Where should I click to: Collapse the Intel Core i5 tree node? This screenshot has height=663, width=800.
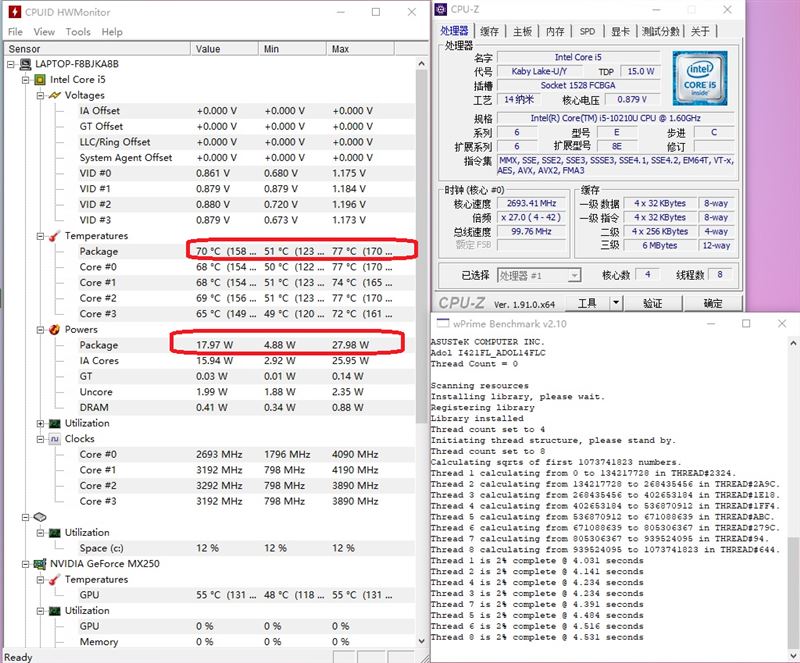pos(26,80)
